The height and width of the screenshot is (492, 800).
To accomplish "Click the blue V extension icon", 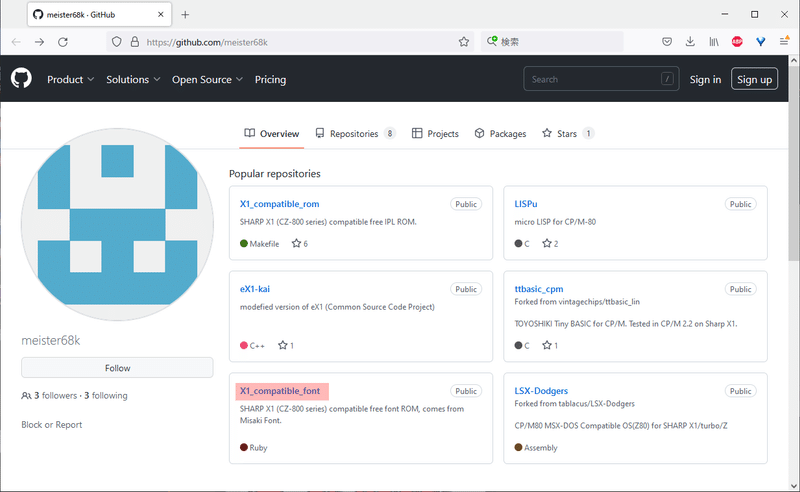I will (761, 42).
